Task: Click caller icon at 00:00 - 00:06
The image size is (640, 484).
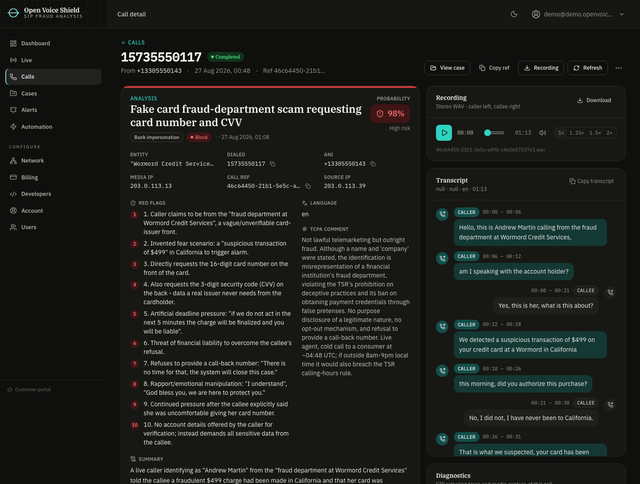Action: (442, 214)
